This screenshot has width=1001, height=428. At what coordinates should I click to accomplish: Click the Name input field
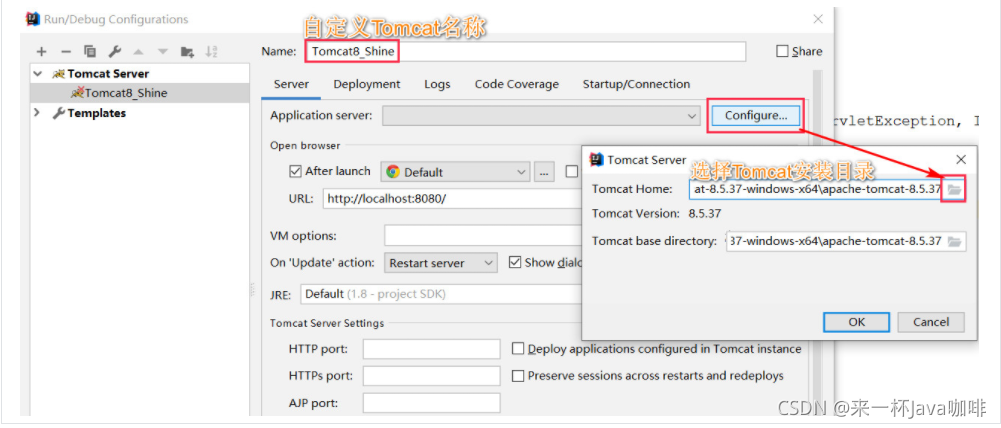pyautogui.click(x=525, y=52)
